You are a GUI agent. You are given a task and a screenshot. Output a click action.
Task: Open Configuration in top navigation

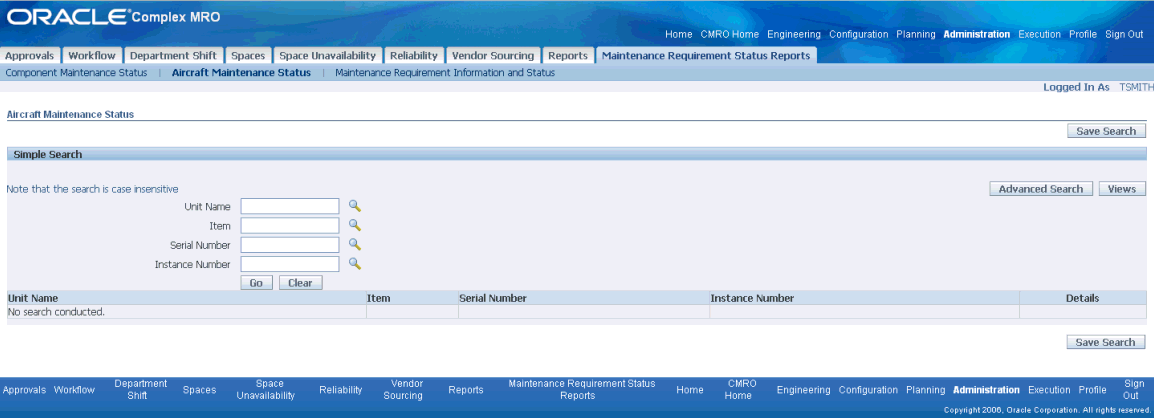coord(858,35)
